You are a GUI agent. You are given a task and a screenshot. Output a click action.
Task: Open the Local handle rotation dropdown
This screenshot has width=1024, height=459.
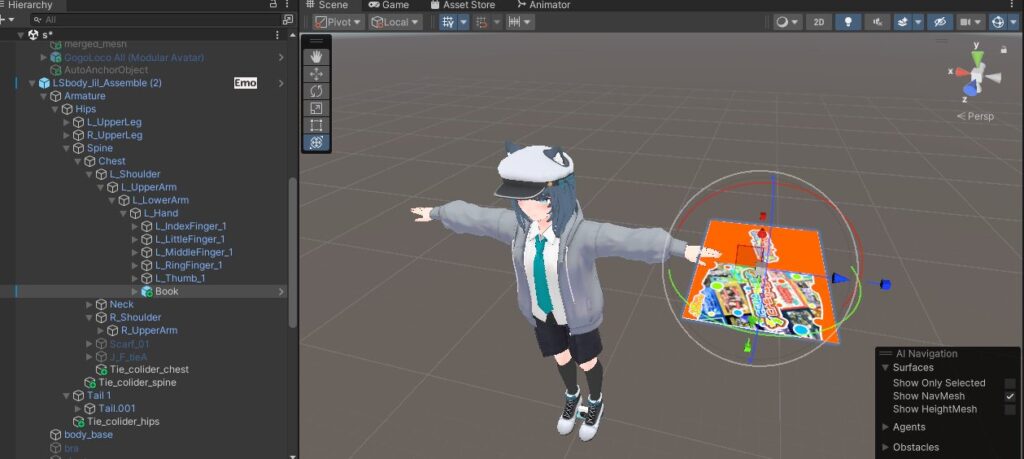(x=394, y=22)
